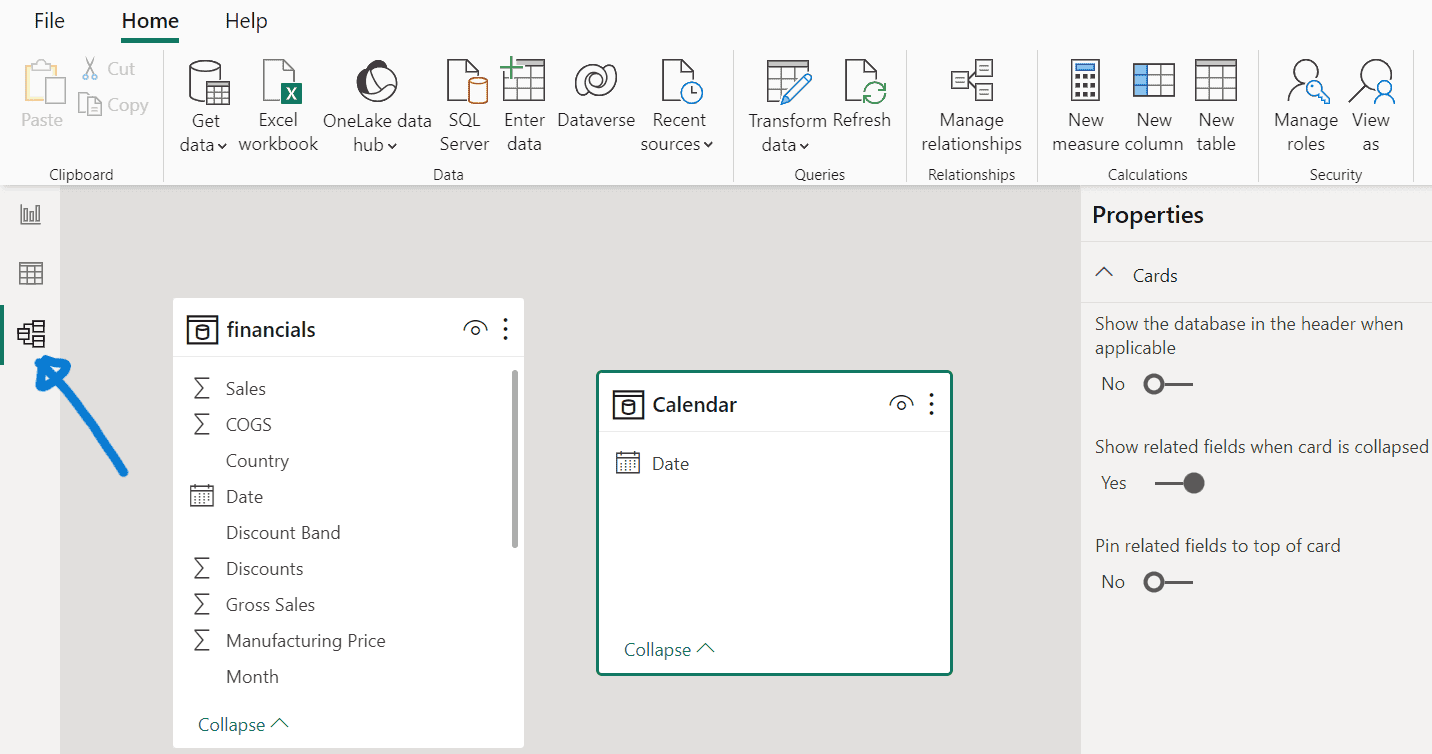Collapse the Cards section in Properties

pos(1105,275)
